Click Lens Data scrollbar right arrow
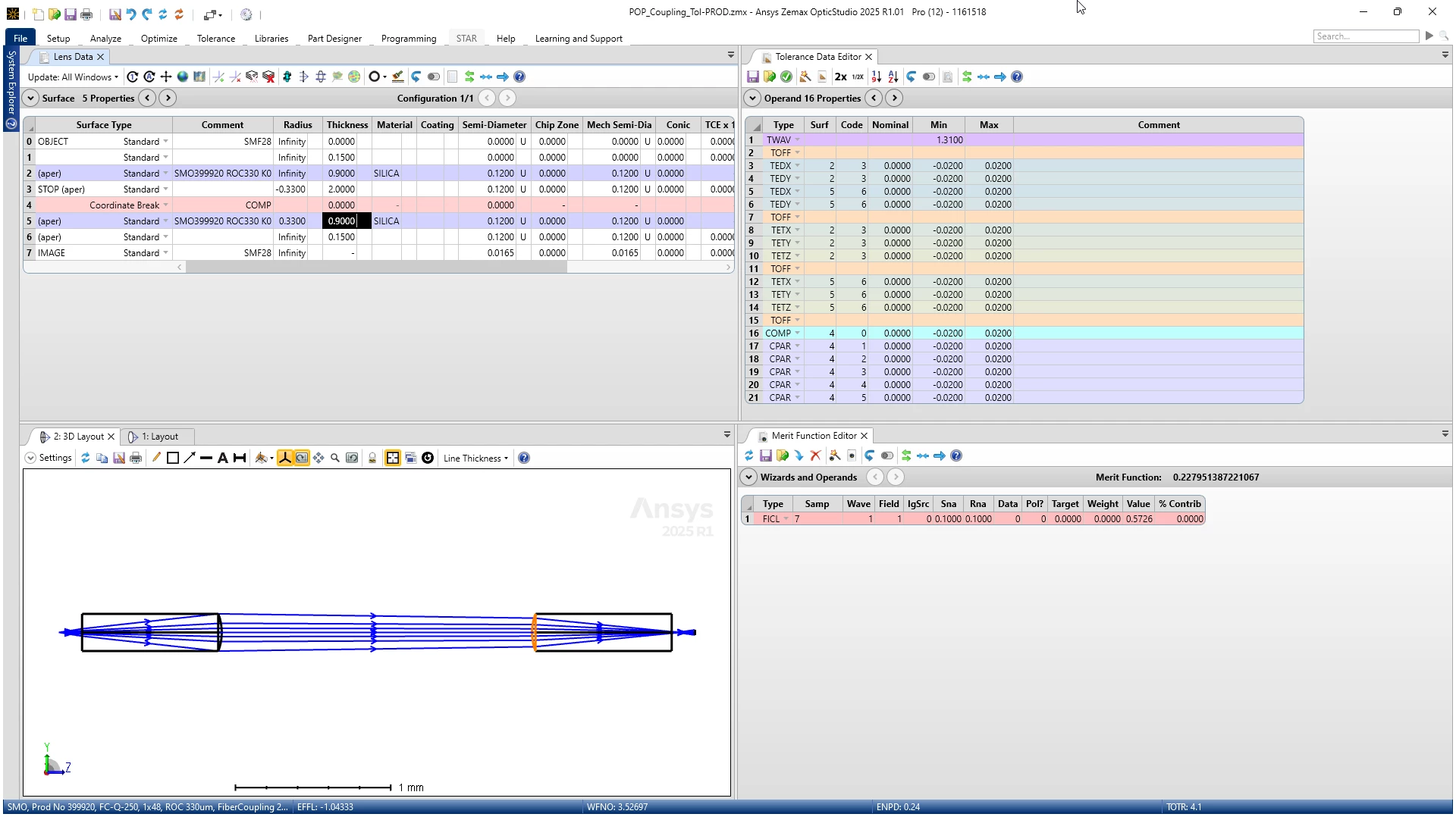 click(728, 267)
